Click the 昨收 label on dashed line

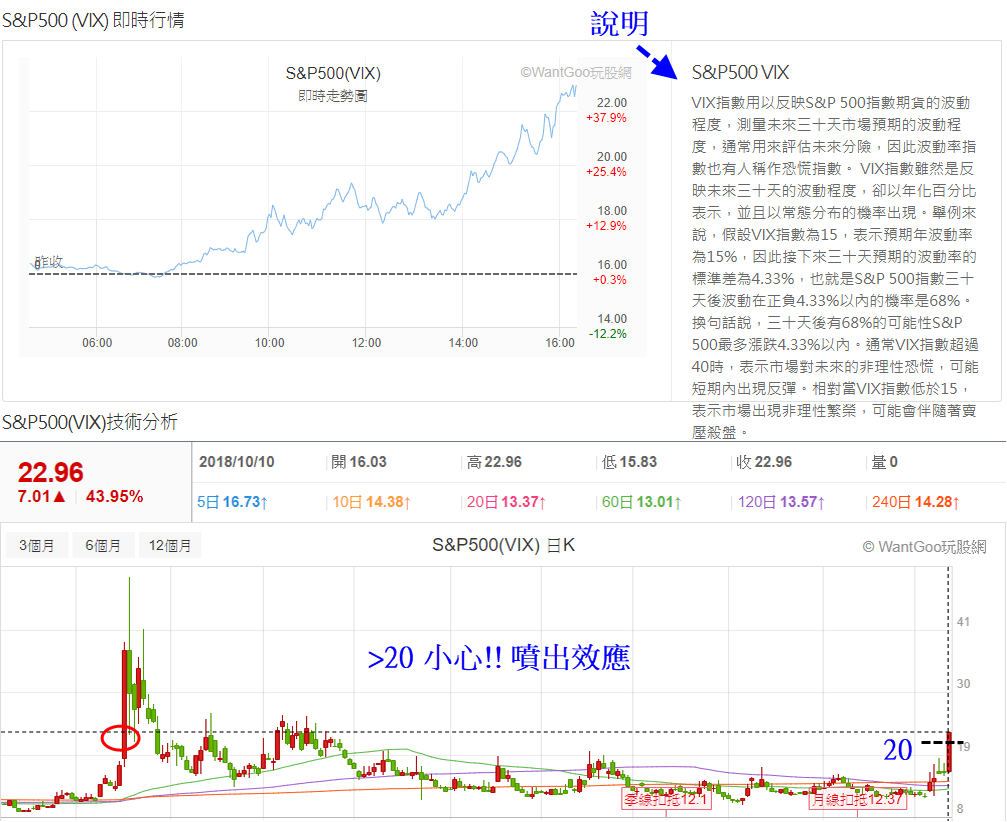tap(48, 262)
